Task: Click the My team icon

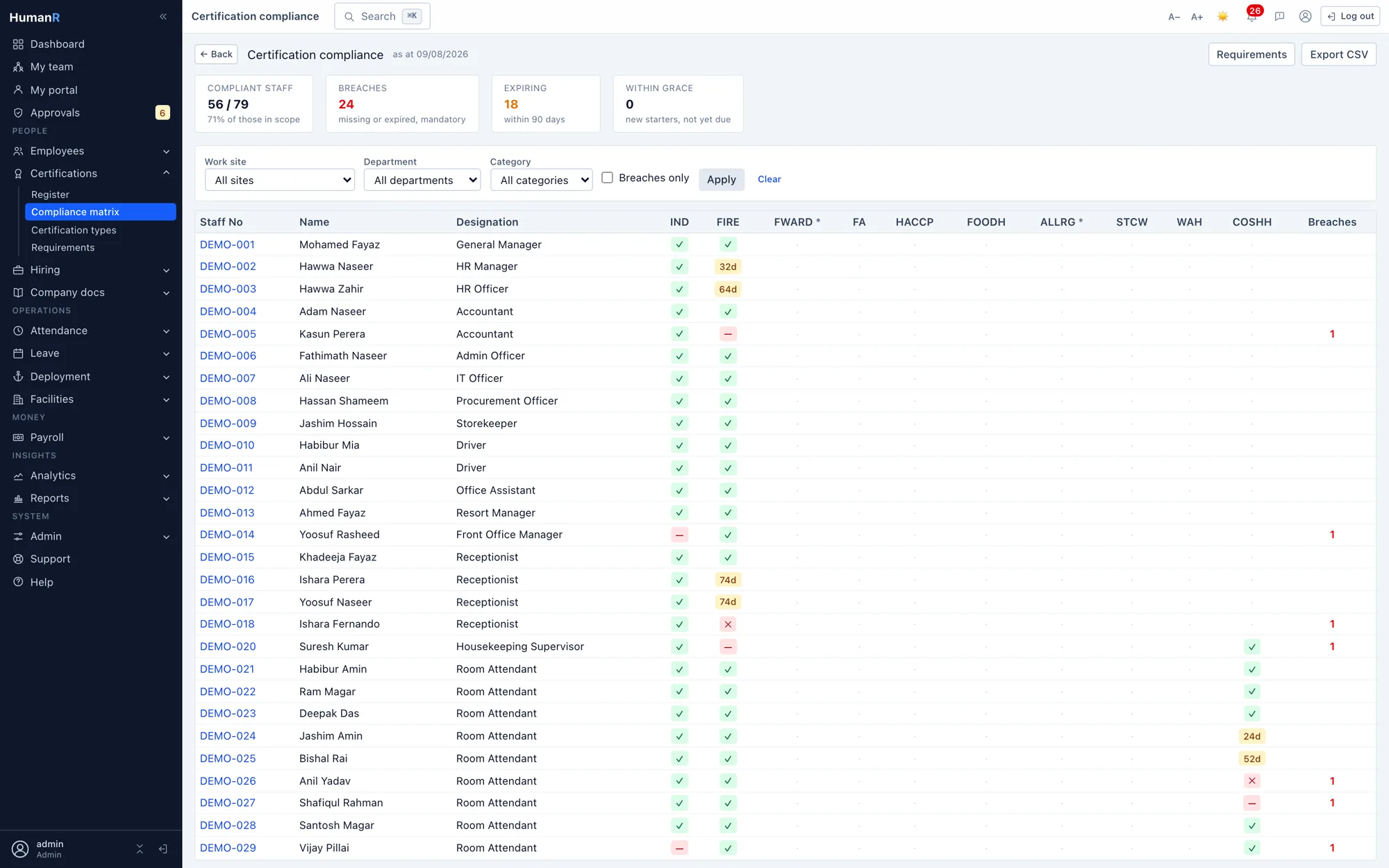Action: [x=18, y=67]
